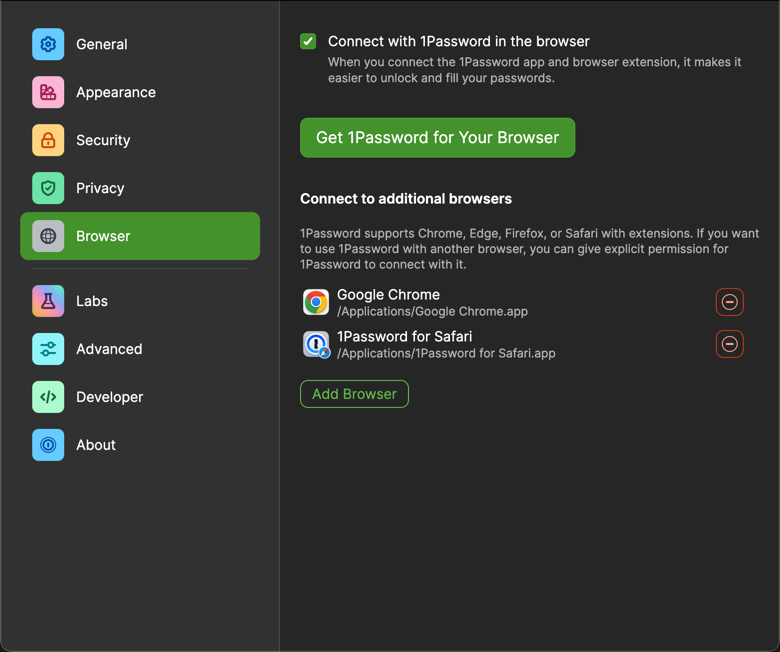Screen dimensions: 780x652
Task: Click the checkbox description about unlocking passwords
Action: 534,70
